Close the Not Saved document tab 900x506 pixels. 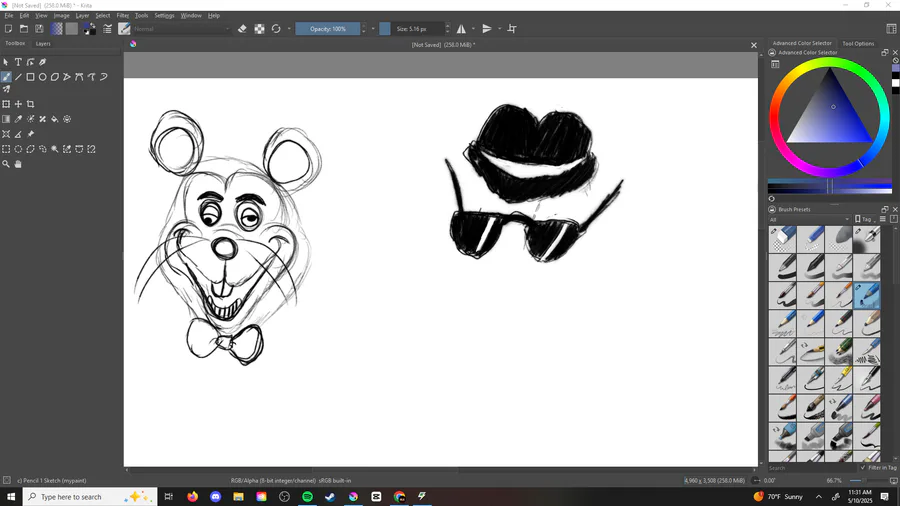coord(754,45)
